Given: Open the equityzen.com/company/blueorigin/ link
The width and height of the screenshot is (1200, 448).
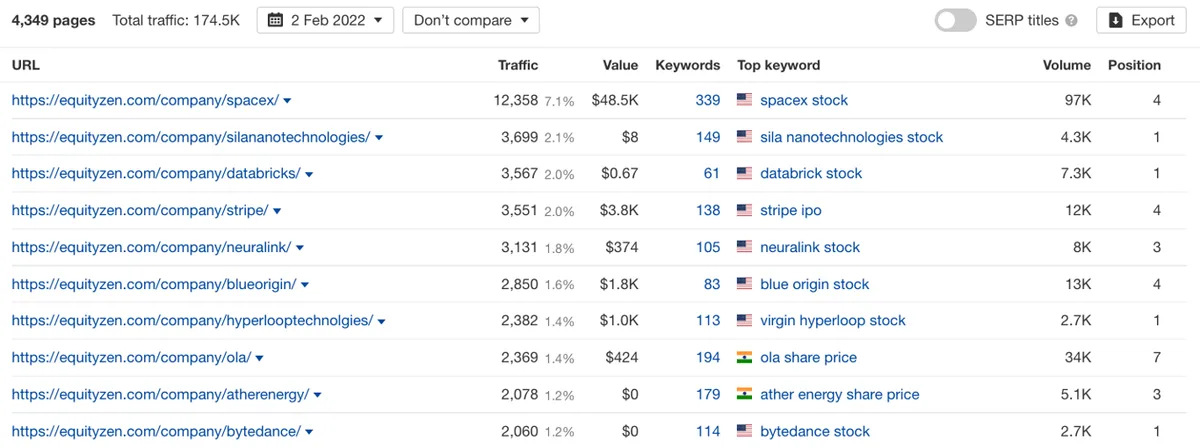Looking at the screenshot, I should [x=154, y=284].
